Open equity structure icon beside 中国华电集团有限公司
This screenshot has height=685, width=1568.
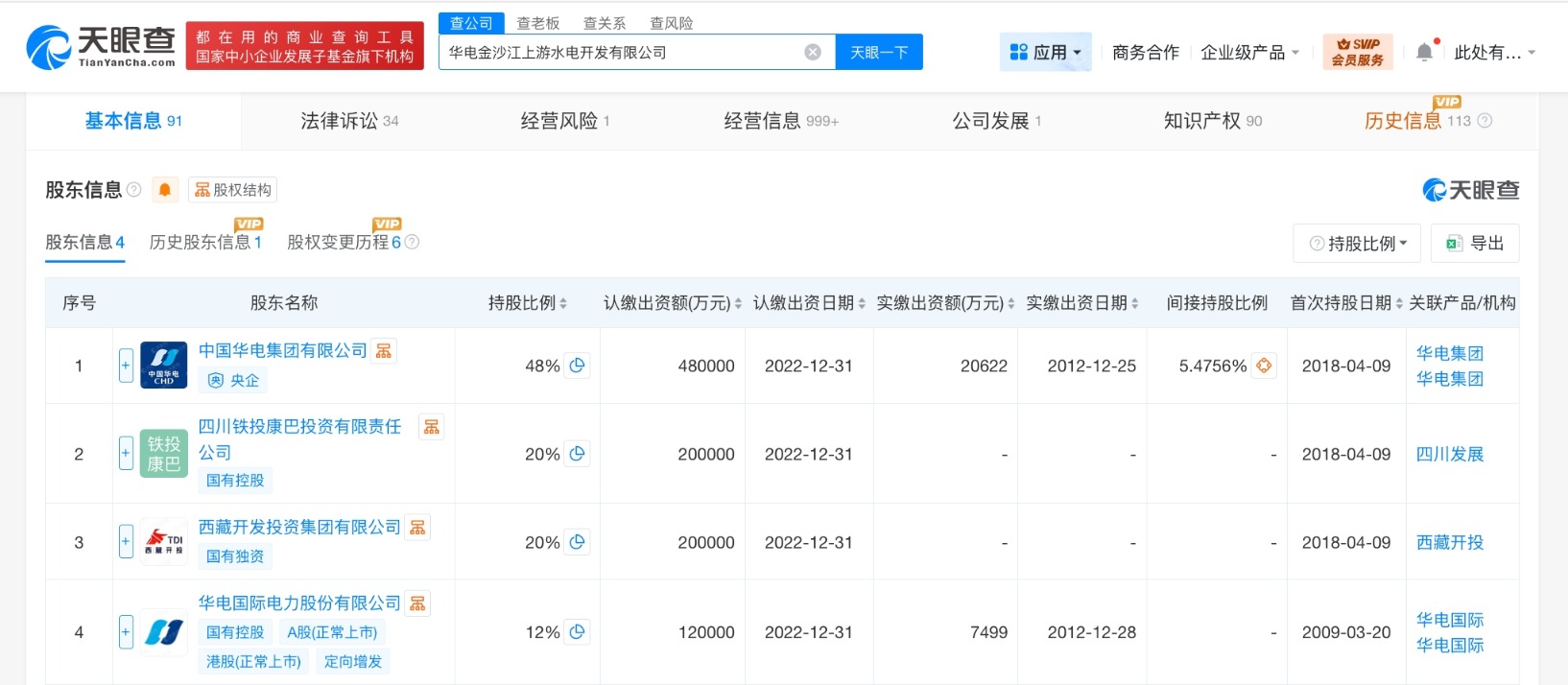[384, 351]
